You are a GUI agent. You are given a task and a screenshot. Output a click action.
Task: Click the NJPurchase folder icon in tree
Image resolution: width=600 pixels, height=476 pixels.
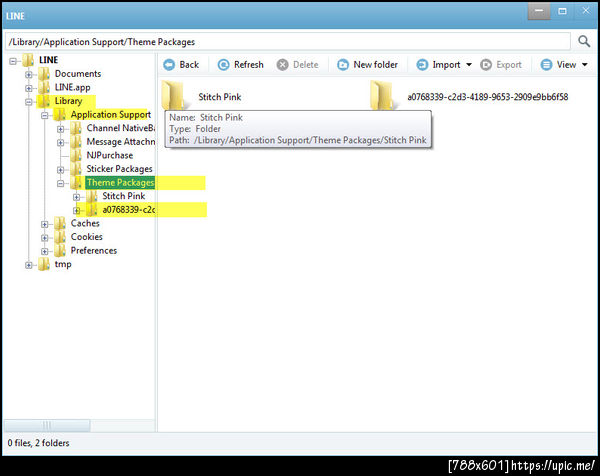(x=76, y=155)
